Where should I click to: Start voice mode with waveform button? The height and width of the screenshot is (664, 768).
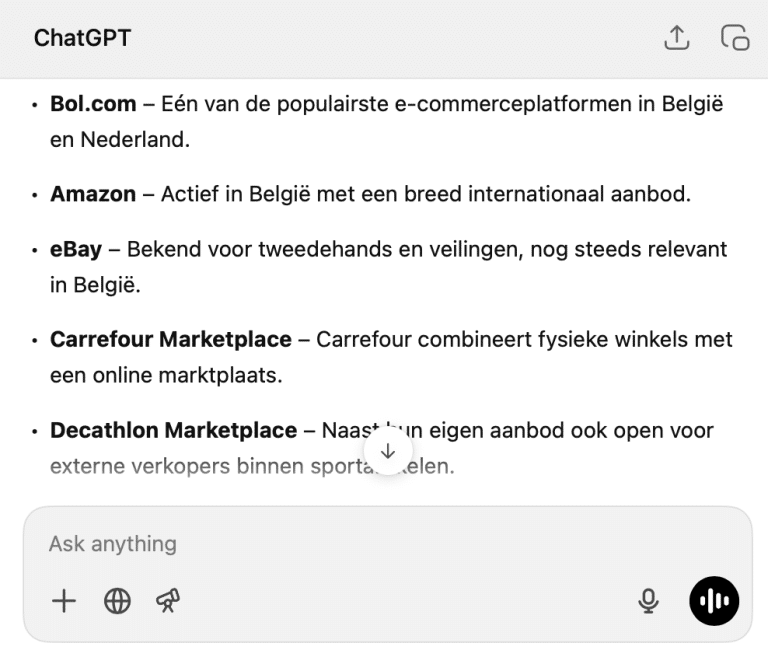[714, 600]
